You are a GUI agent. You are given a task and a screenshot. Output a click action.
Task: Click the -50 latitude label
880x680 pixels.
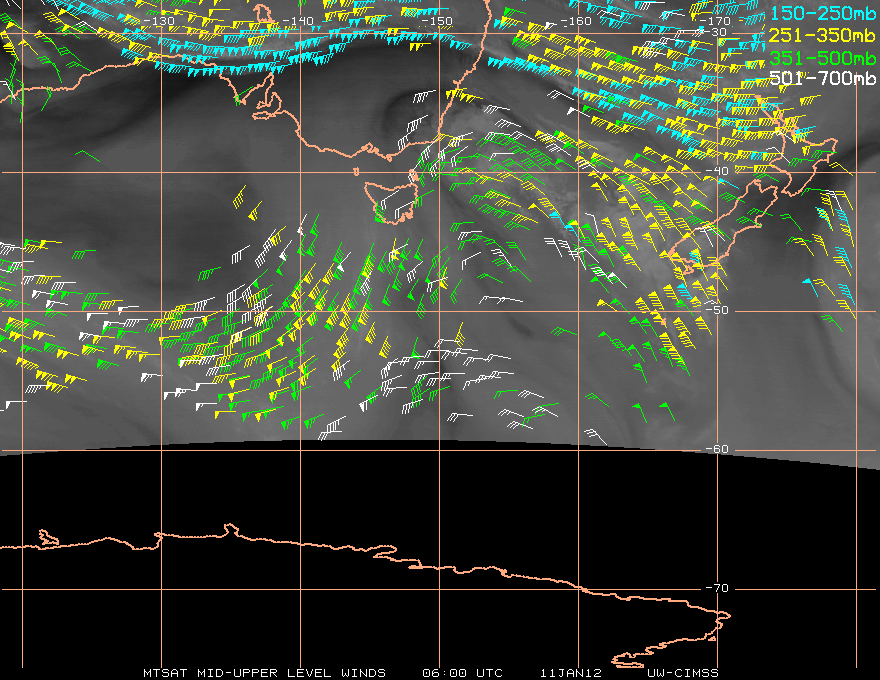[717, 310]
